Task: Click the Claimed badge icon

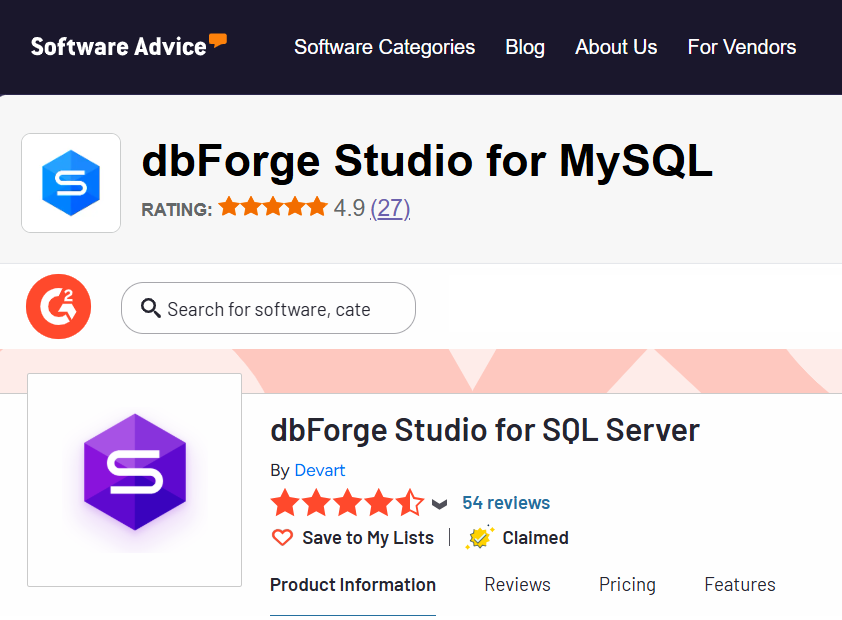Action: [x=480, y=537]
